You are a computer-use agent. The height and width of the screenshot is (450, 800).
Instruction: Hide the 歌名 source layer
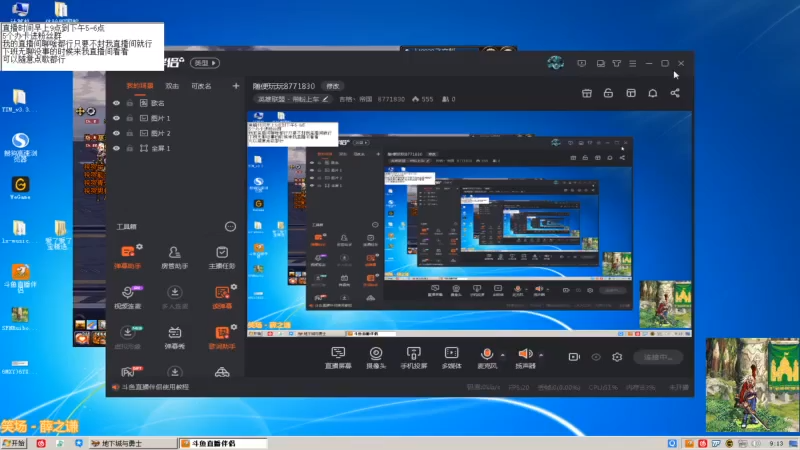[x=116, y=103]
